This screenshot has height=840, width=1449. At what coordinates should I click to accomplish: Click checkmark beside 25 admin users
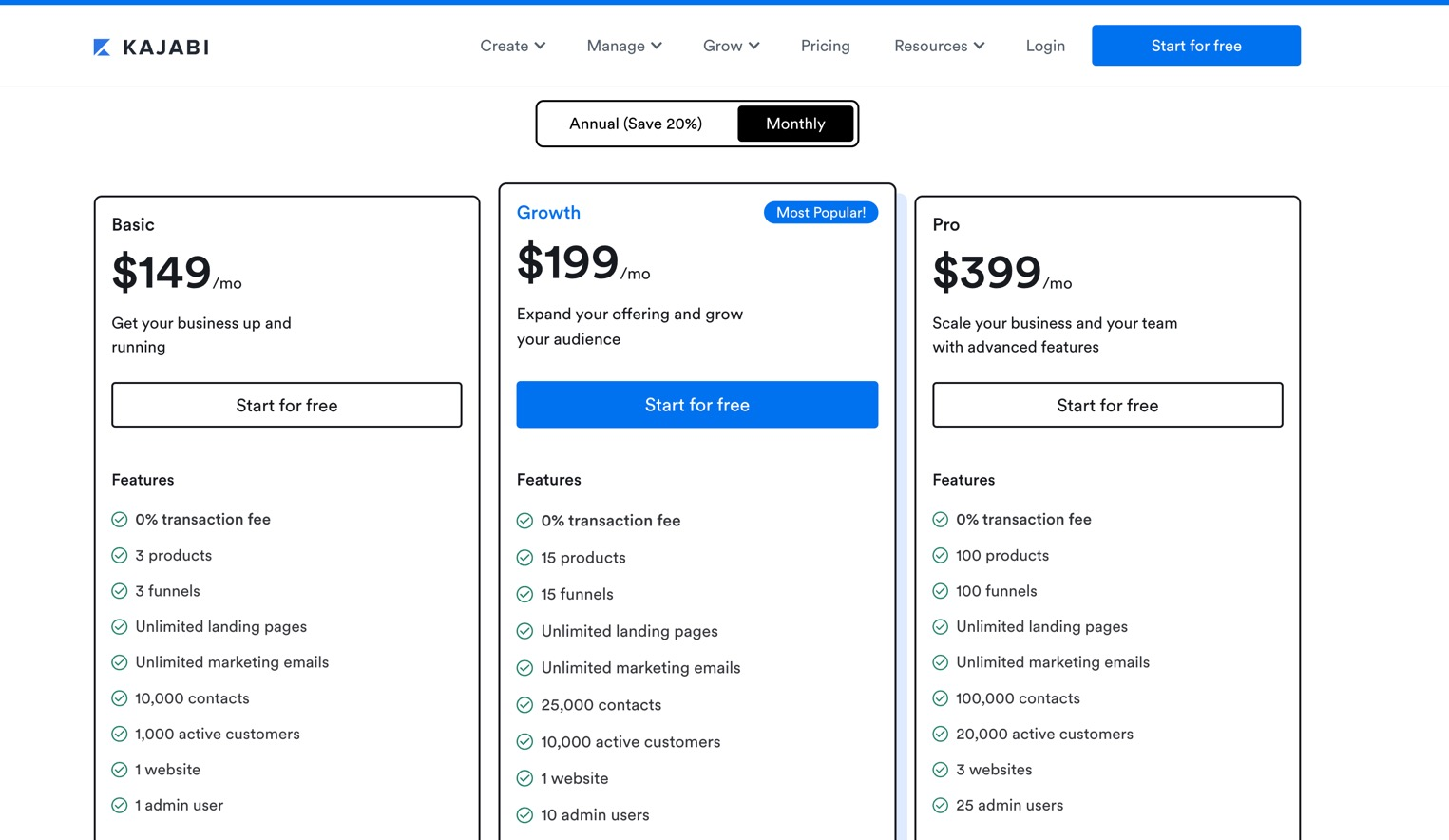tap(940, 805)
